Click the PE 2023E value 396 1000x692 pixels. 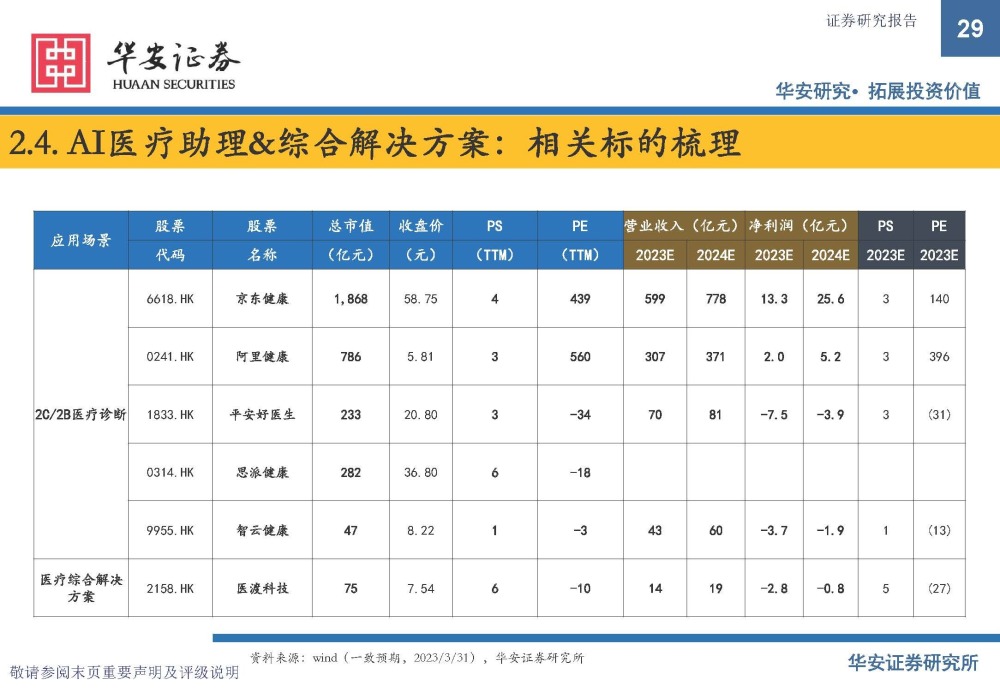pyautogui.click(x=939, y=357)
